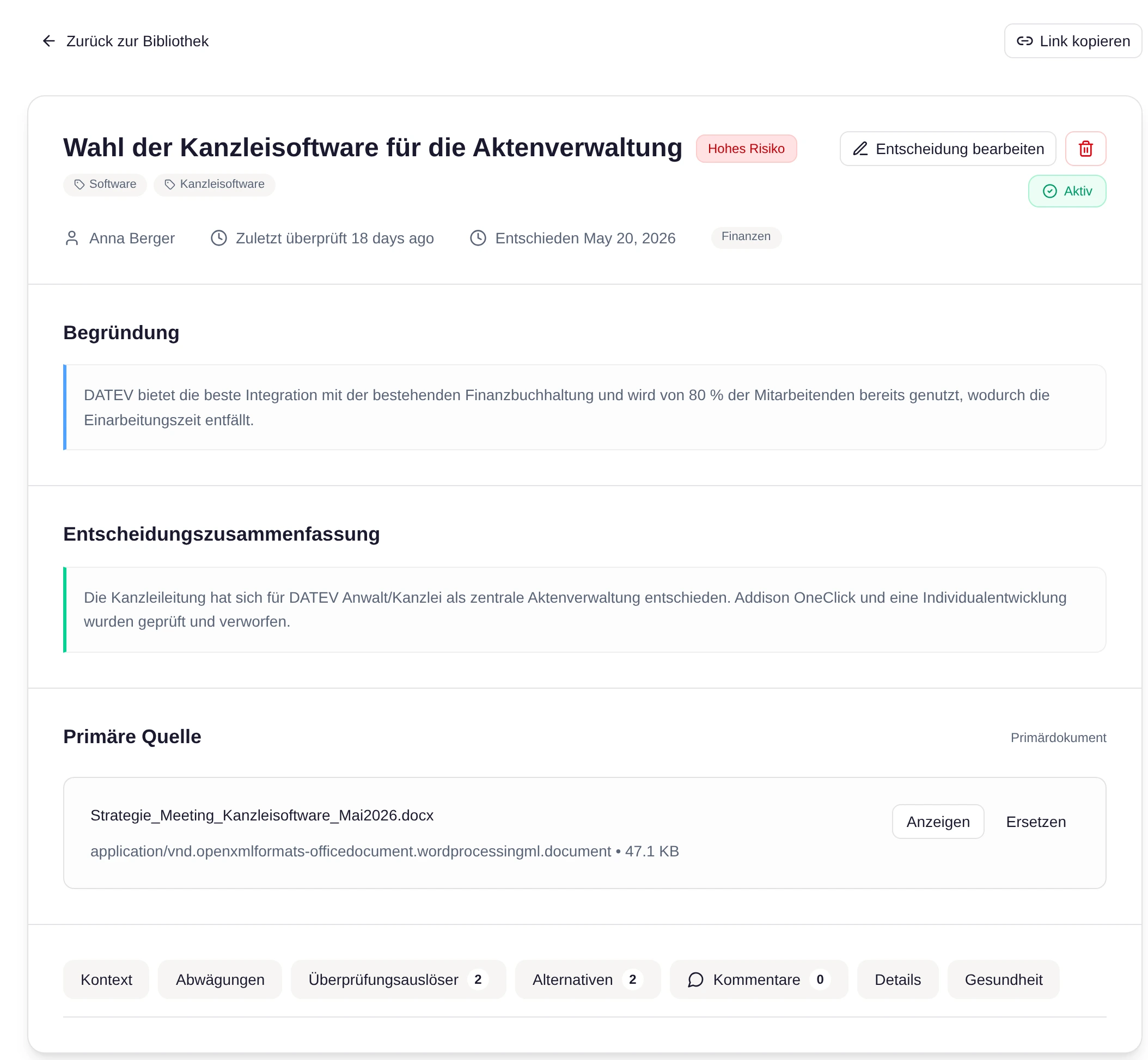
Task: Click the Link kopieren button
Action: (1072, 41)
